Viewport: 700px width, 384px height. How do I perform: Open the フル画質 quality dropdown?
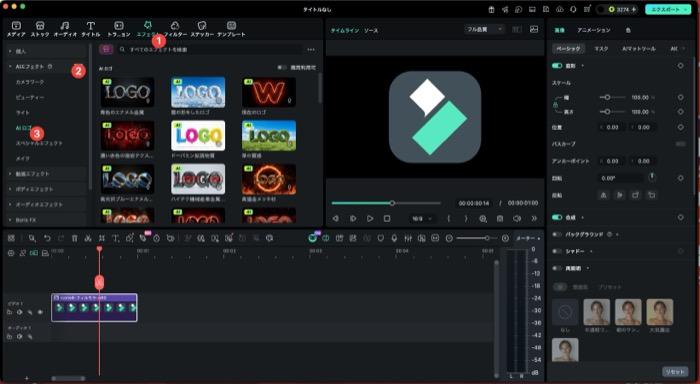coord(484,29)
